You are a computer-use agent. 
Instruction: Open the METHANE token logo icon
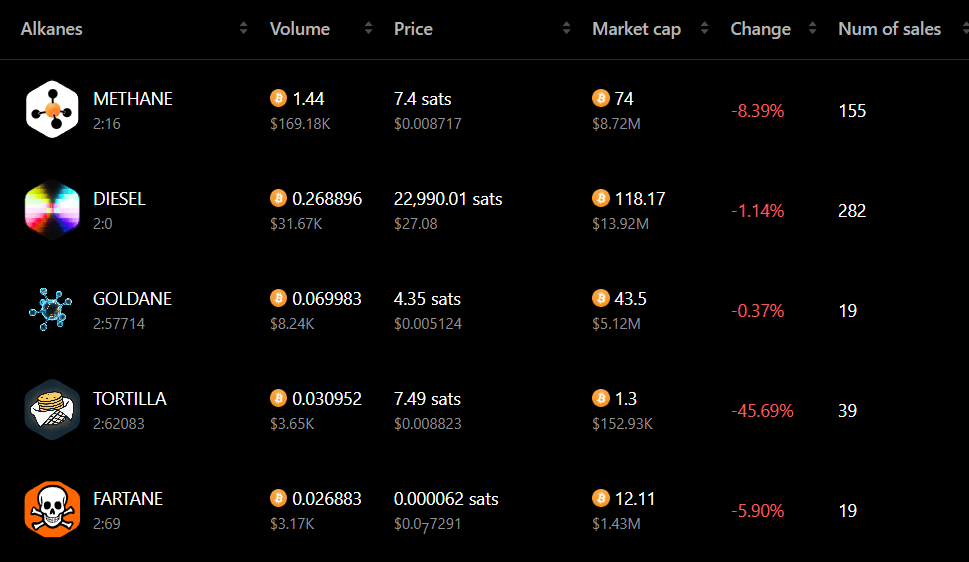53,109
